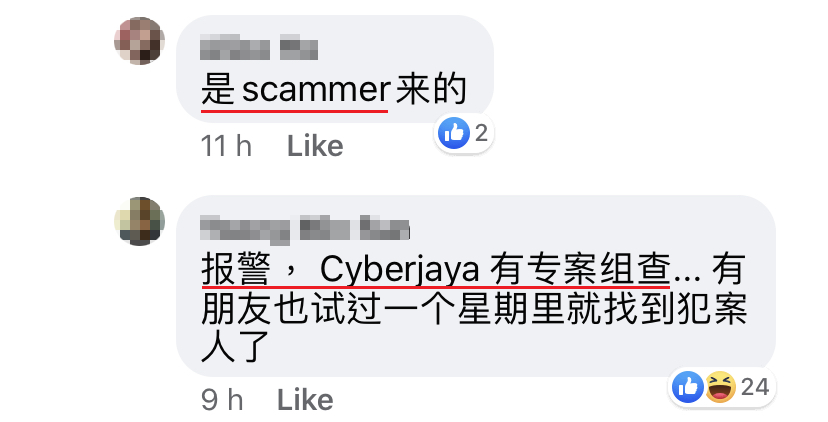The image size is (828, 422).
Task: View reactions via the count "2"
Action: (481, 133)
